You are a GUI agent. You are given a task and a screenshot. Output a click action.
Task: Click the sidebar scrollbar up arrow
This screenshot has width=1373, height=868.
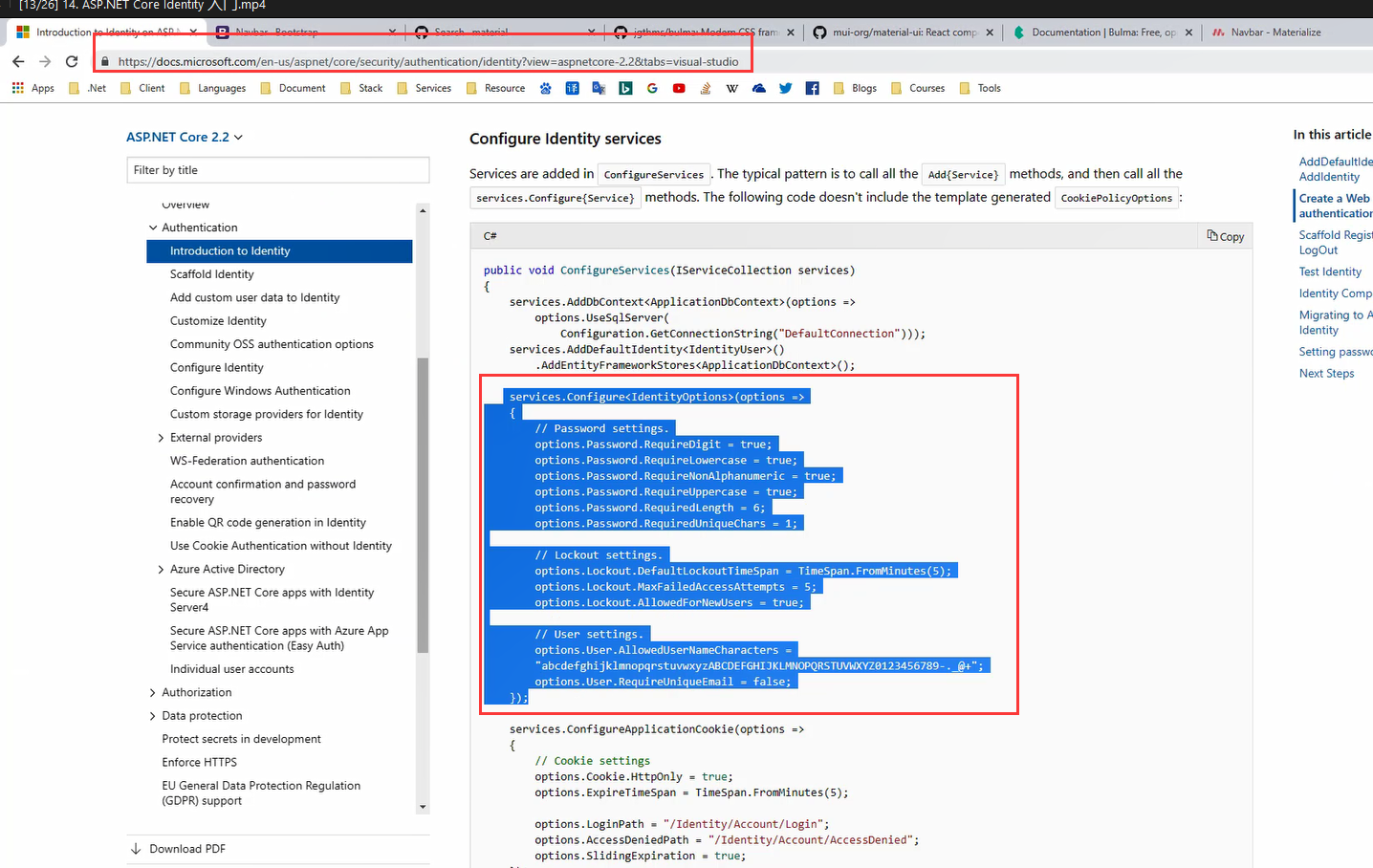tap(423, 209)
